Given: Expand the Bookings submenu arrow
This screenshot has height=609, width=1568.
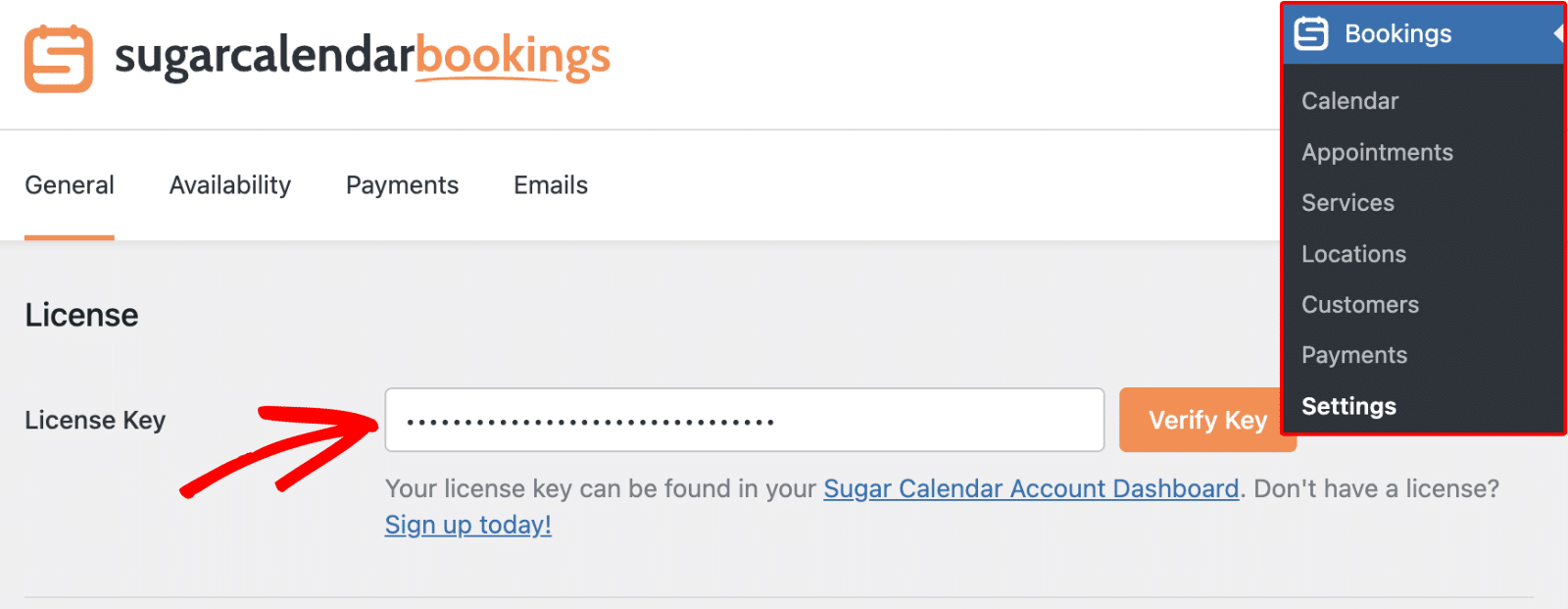Looking at the screenshot, I should pyautogui.click(x=1558, y=33).
